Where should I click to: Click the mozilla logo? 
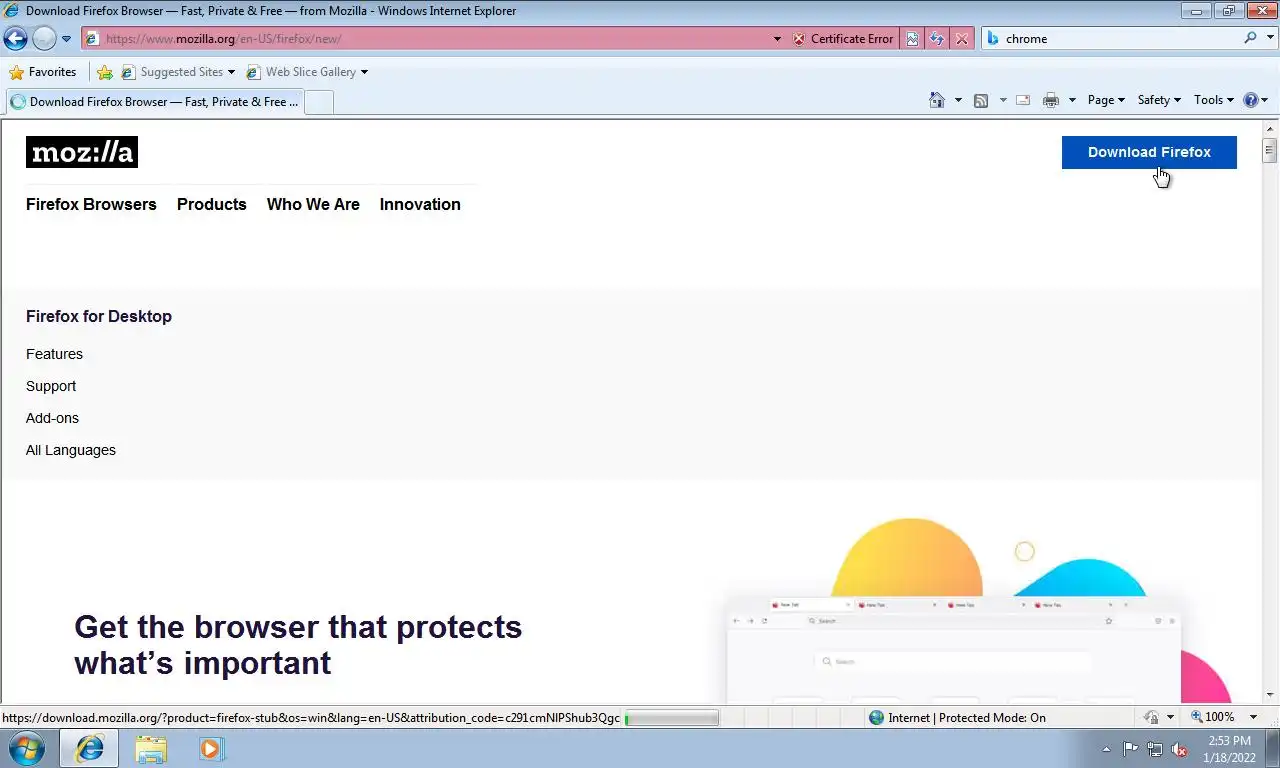[x=82, y=152]
